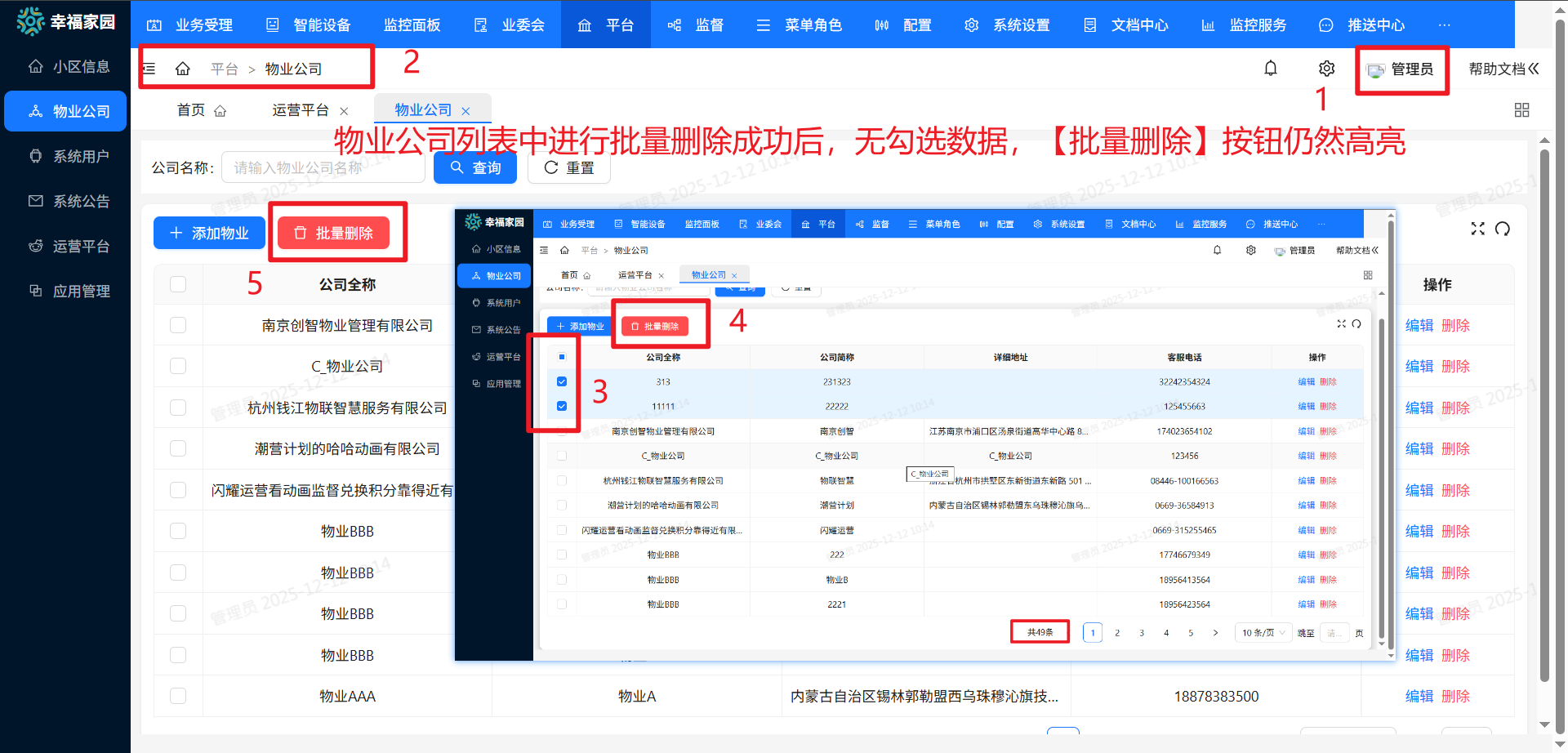Close the 运营平台 tab
Image resolution: width=1568 pixels, height=753 pixels.
coord(344,111)
